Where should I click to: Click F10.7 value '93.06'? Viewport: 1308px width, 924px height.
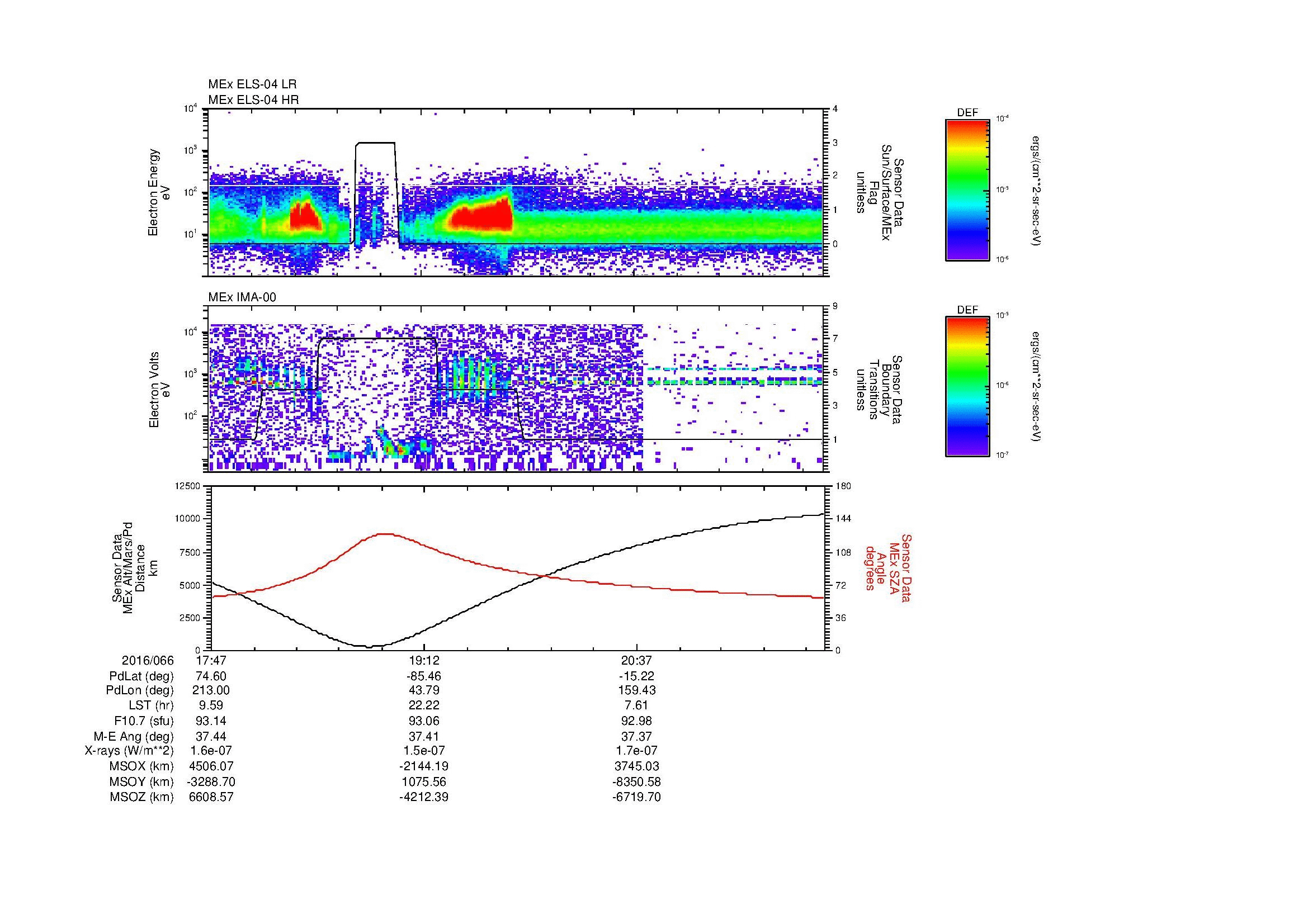(x=424, y=721)
